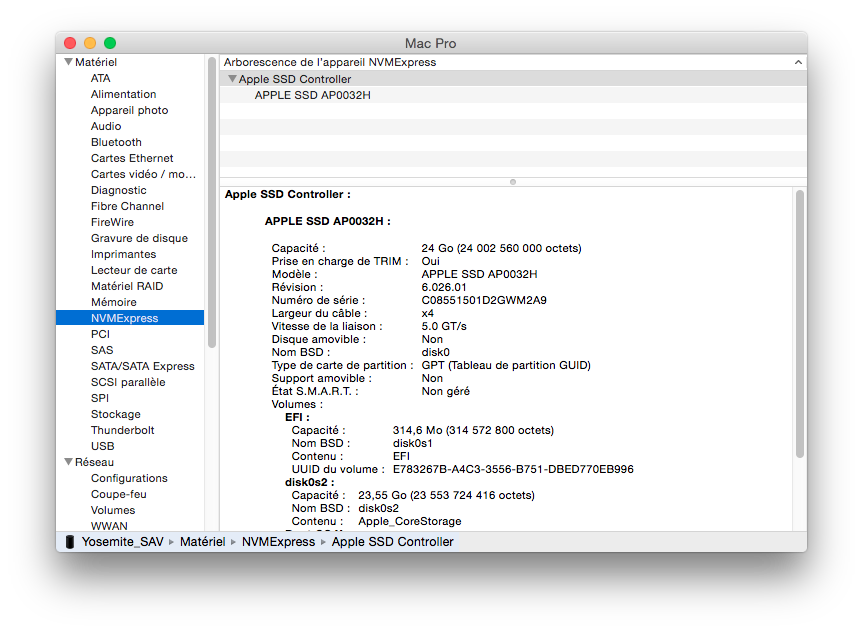Screen dimensions: 863x632
Task: Select Fibre Channel in the sidebar
Action: point(127,206)
